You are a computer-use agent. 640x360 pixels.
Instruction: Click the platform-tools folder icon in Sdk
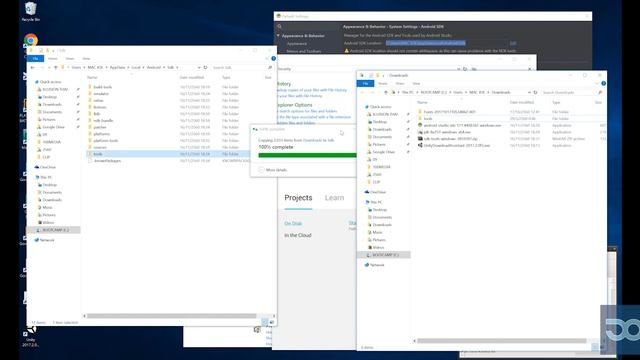pos(90,140)
